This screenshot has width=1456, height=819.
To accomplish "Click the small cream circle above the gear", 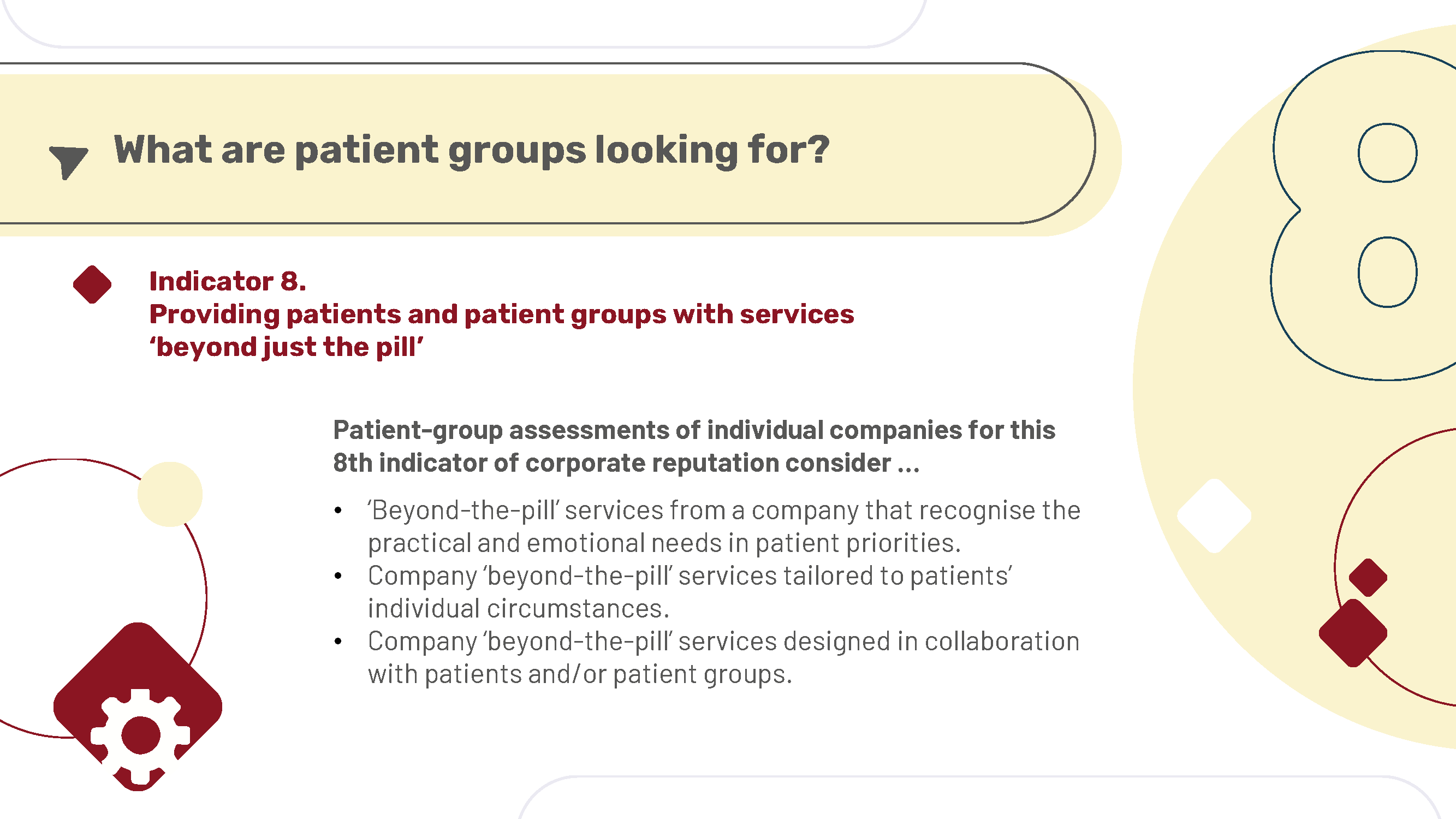I will click(170, 494).
